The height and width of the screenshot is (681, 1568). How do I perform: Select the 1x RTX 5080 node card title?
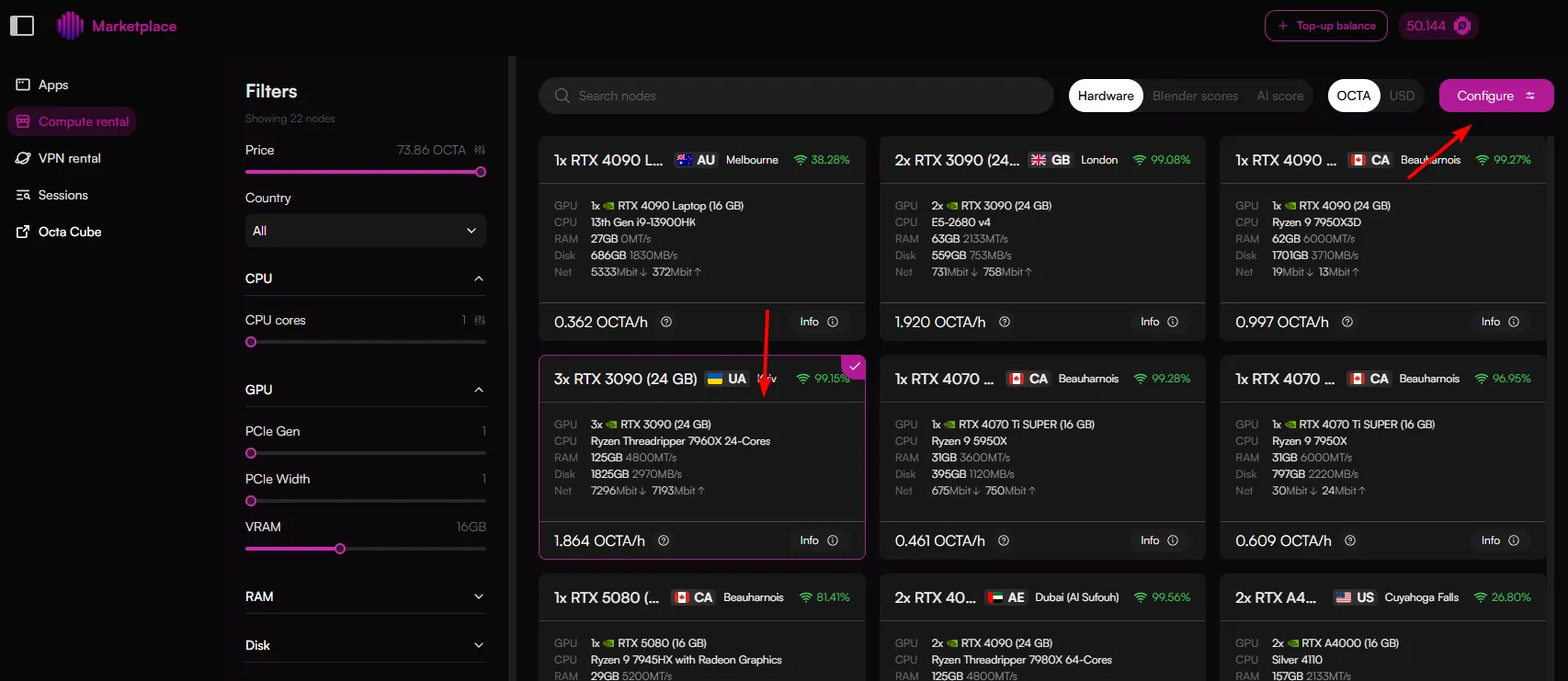point(607,597)
